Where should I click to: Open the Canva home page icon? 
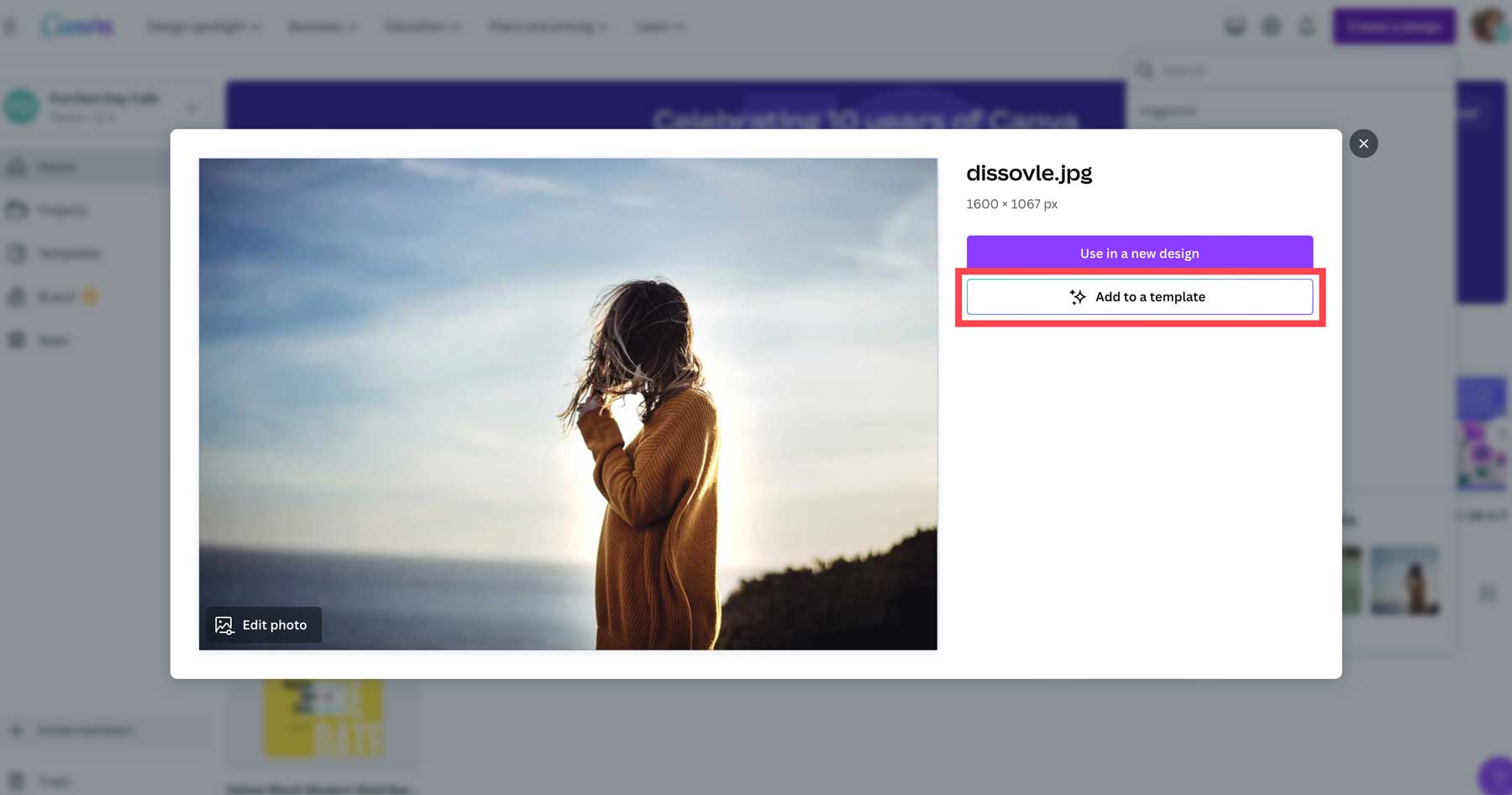pyautogui.click(x=78, y=26)
